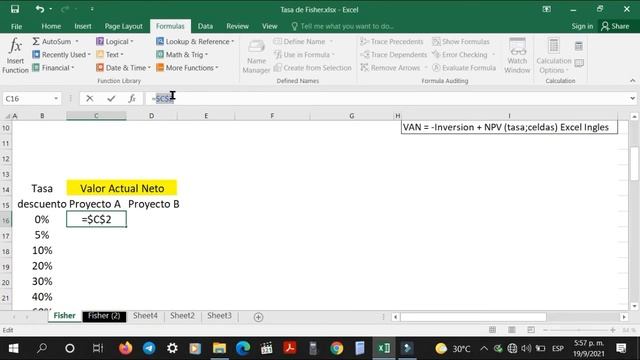Viewport: 640px width, 360px height.
Task: Cancel the formula entry with X
Action: tap(89, 98)
